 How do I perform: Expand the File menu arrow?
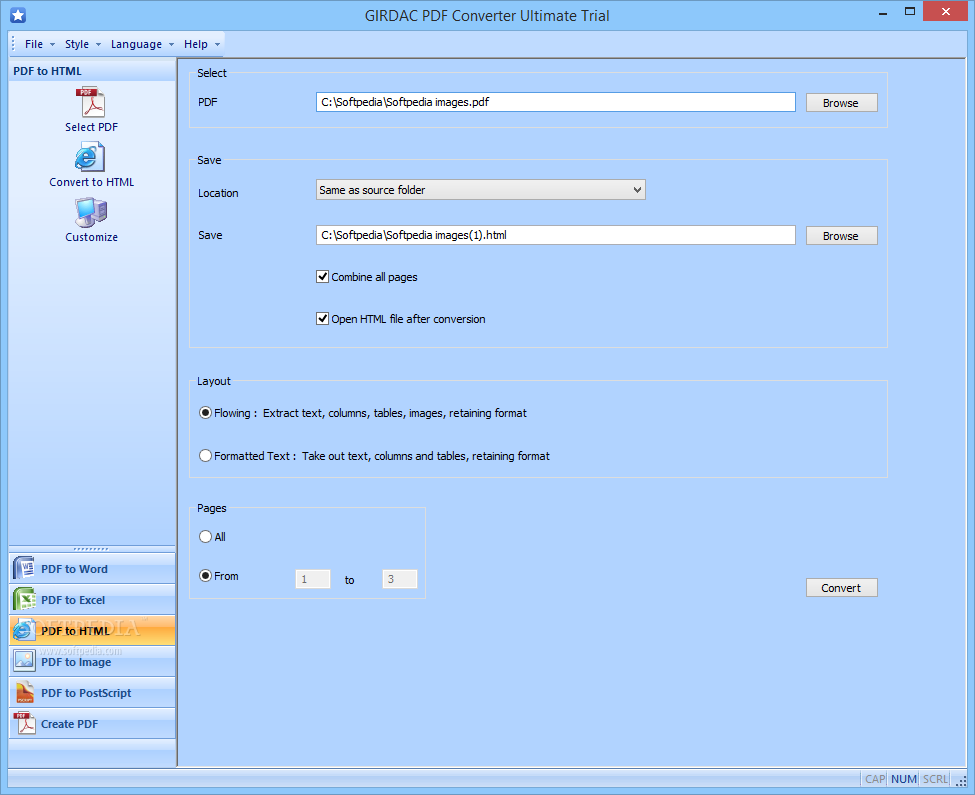pyautogui.click(x=52, y=45)
